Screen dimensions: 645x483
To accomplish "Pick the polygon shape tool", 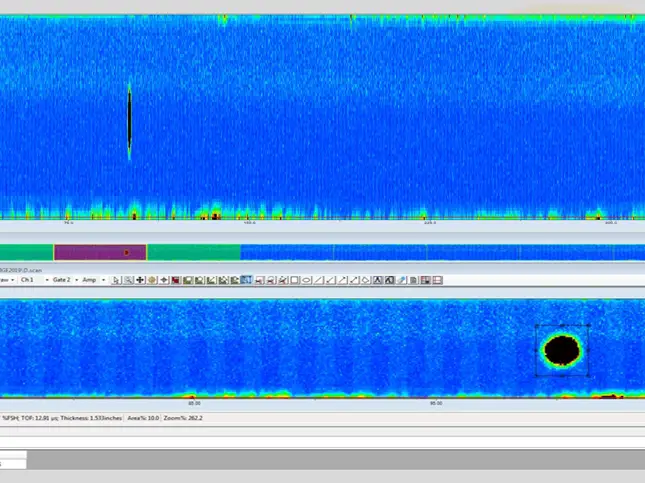I will [x=366, y=280].
